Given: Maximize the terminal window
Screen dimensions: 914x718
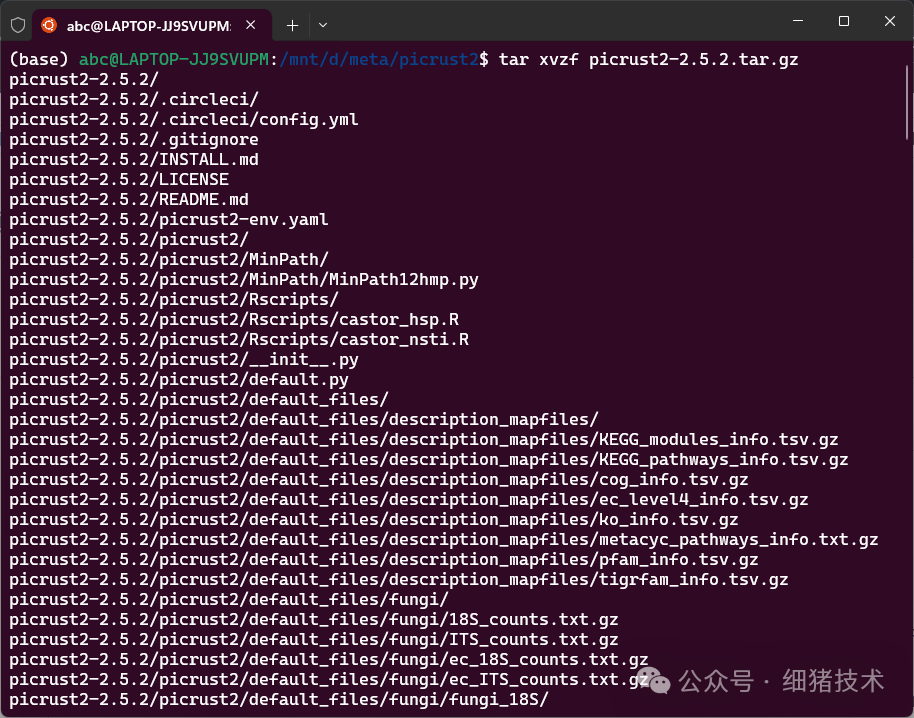Looking at the screenshot, I should click(844, 22).
